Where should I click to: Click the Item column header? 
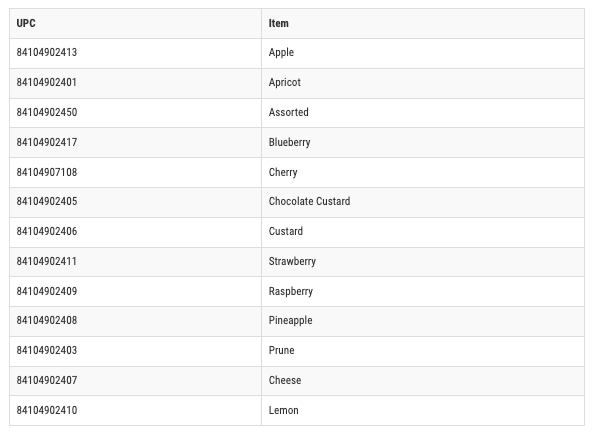tap(423, 24)
